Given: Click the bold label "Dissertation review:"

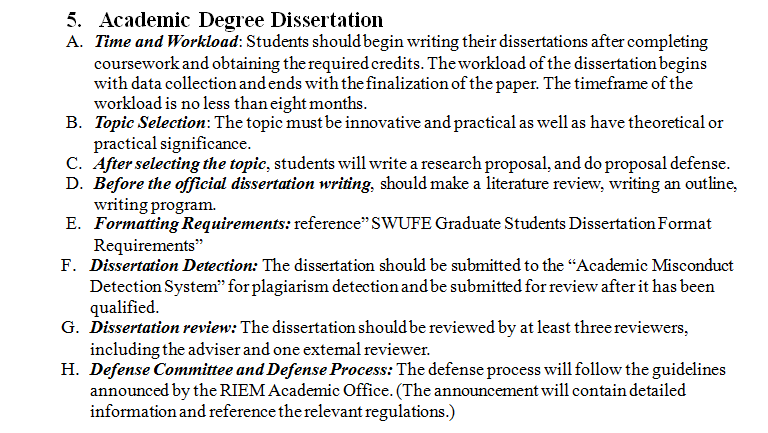Looking at the screenshot, I should [x=164, y=327].
